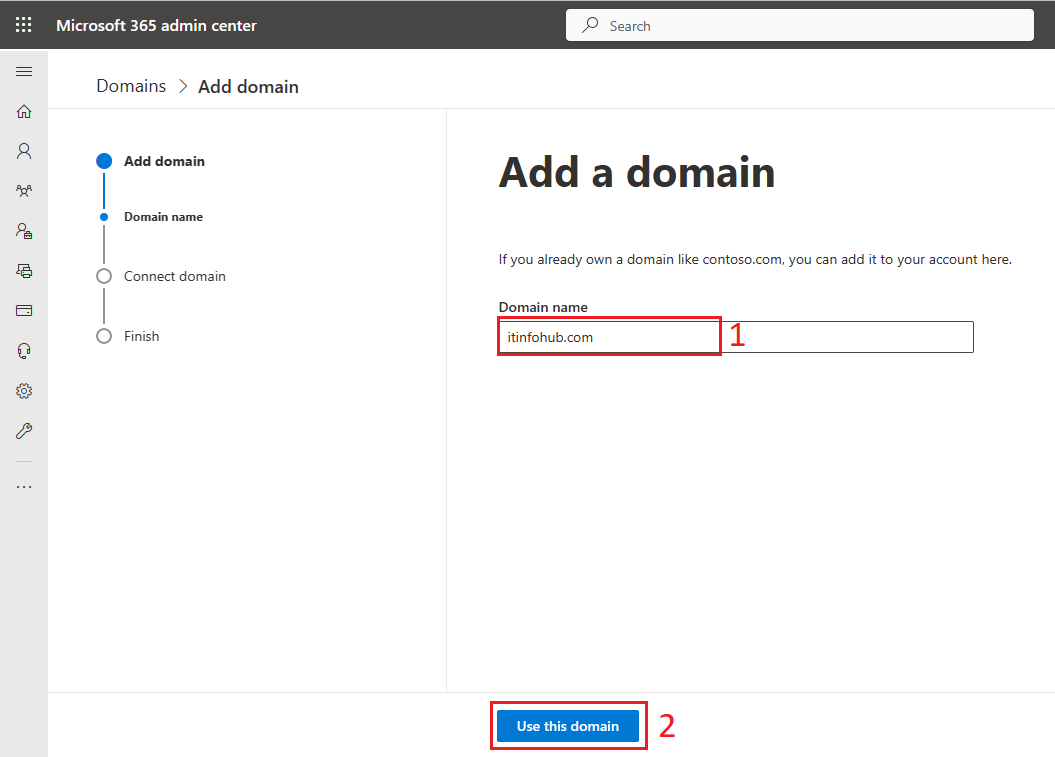Focus the Search box in the header
The width and height of the screenshot is (1055, 757).
click(x=799, y=26)
